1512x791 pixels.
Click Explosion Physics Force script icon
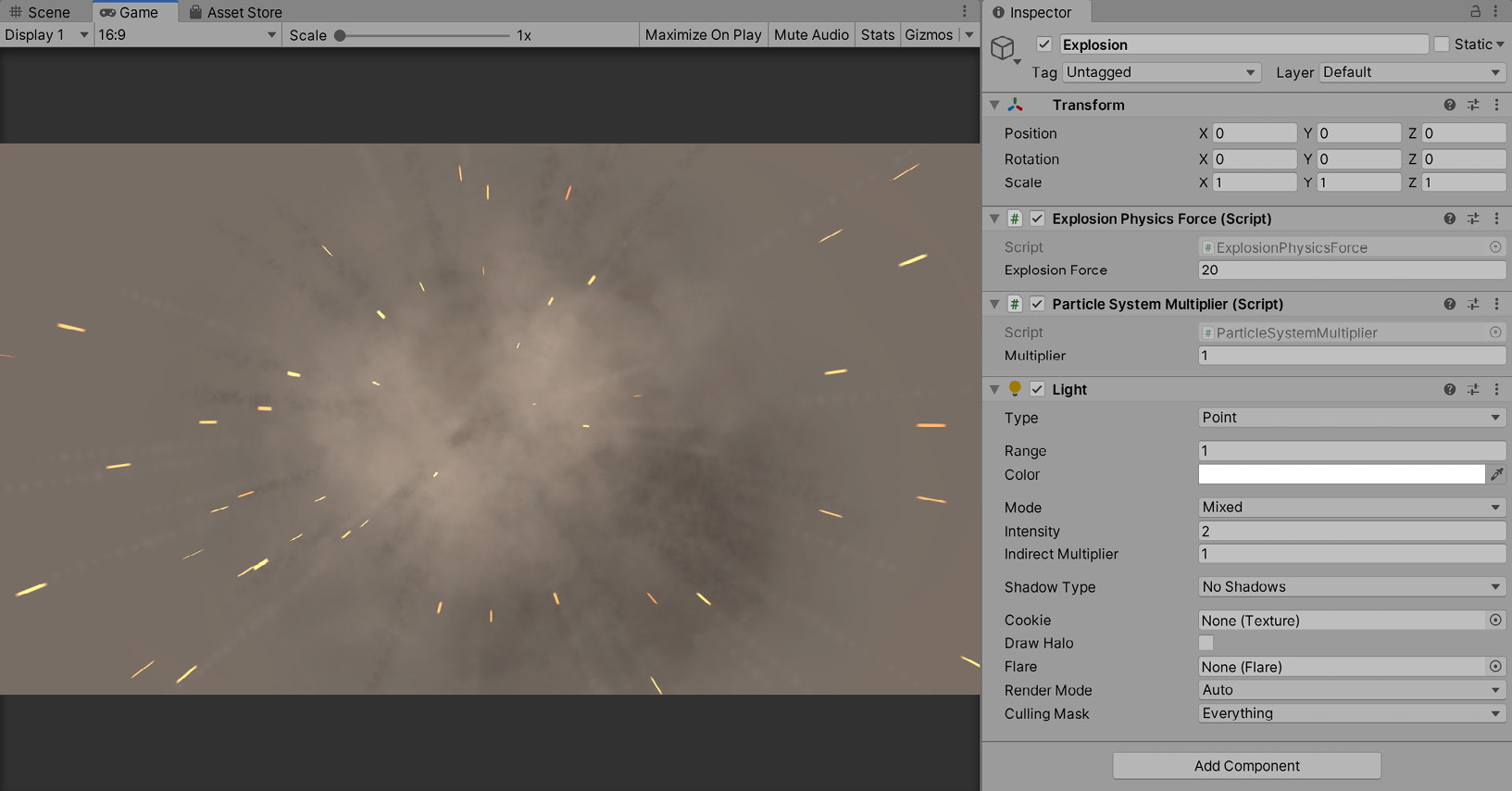pos(1015,219)
